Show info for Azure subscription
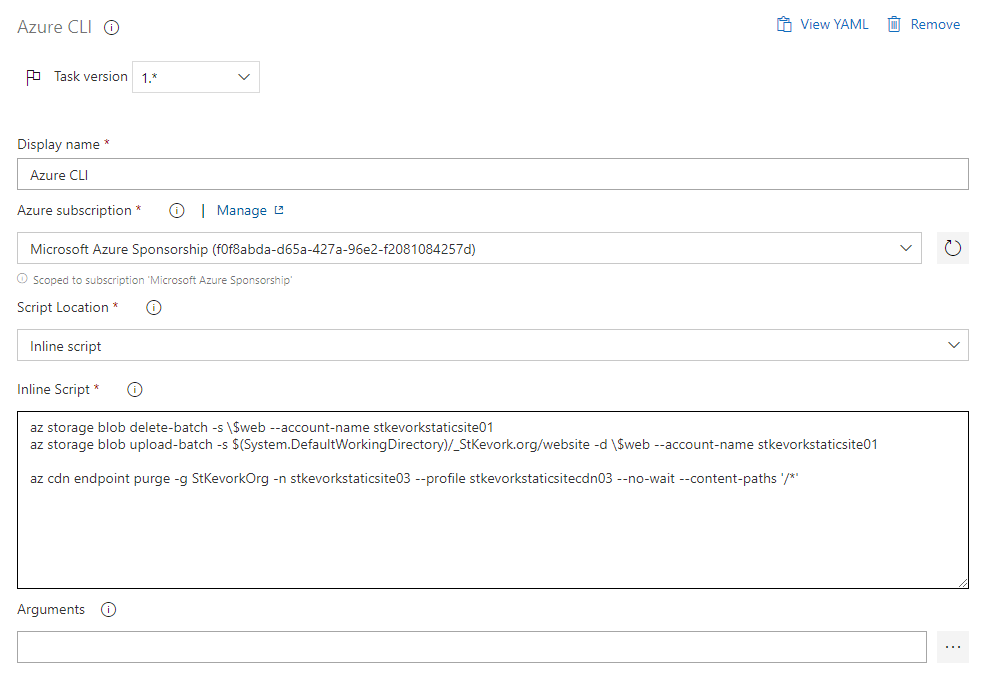 pos(177,211)
